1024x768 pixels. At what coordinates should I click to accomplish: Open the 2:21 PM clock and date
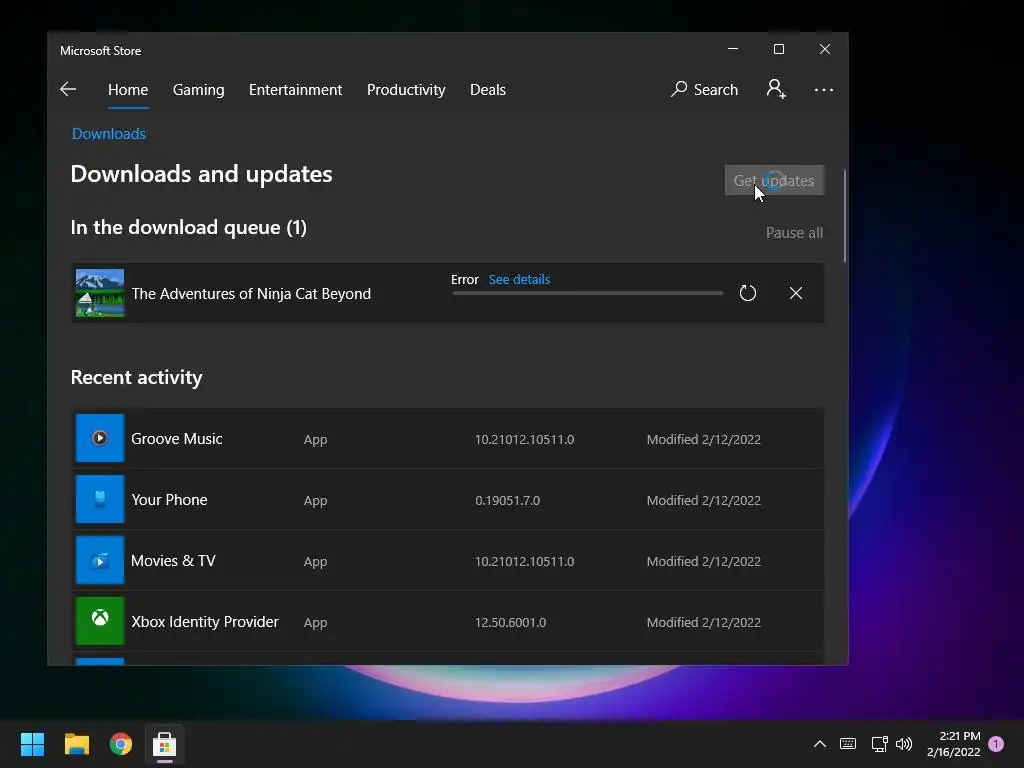(x=953, y=744)
